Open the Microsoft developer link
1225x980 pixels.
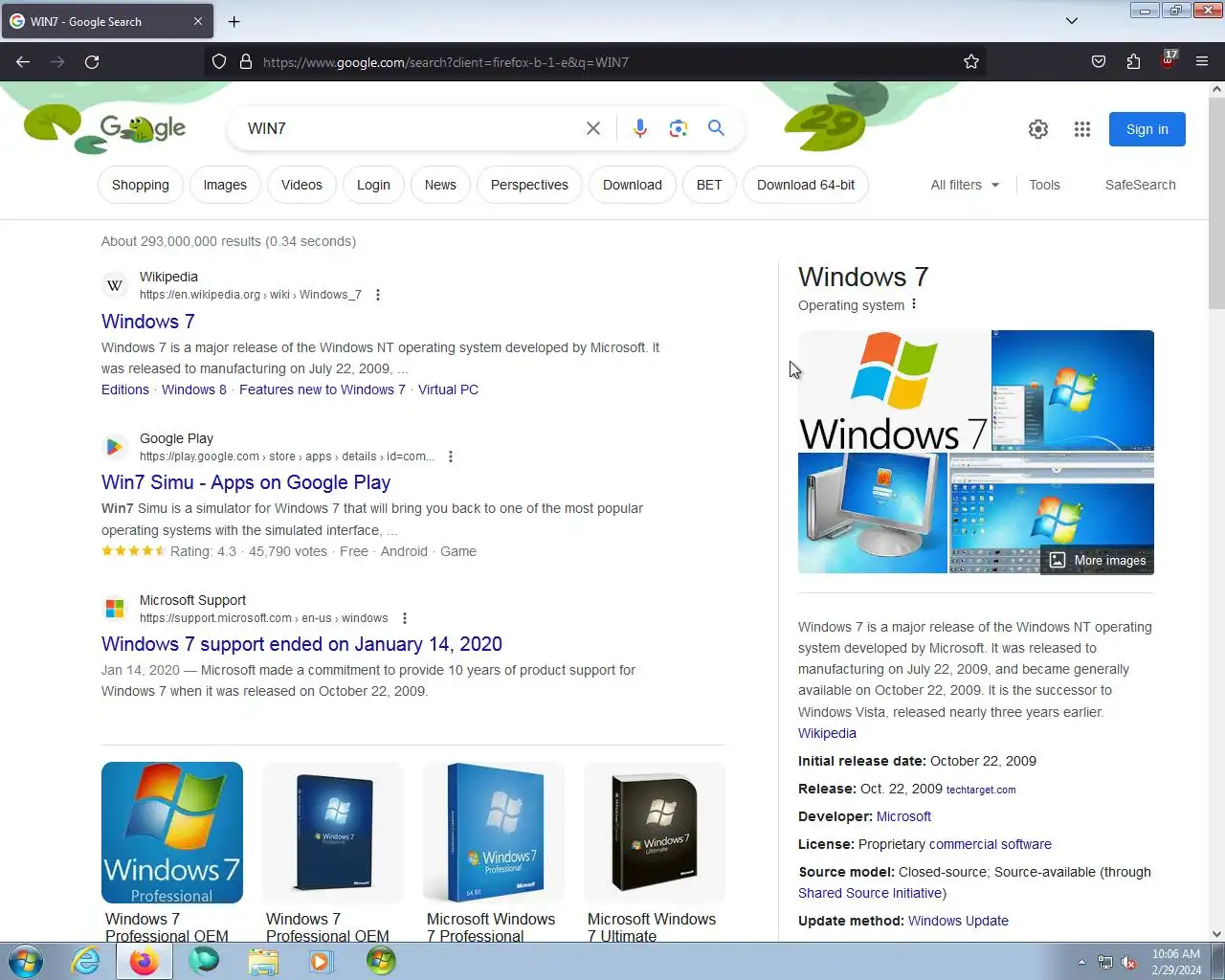pyautogui.click(x=903, y=816)
